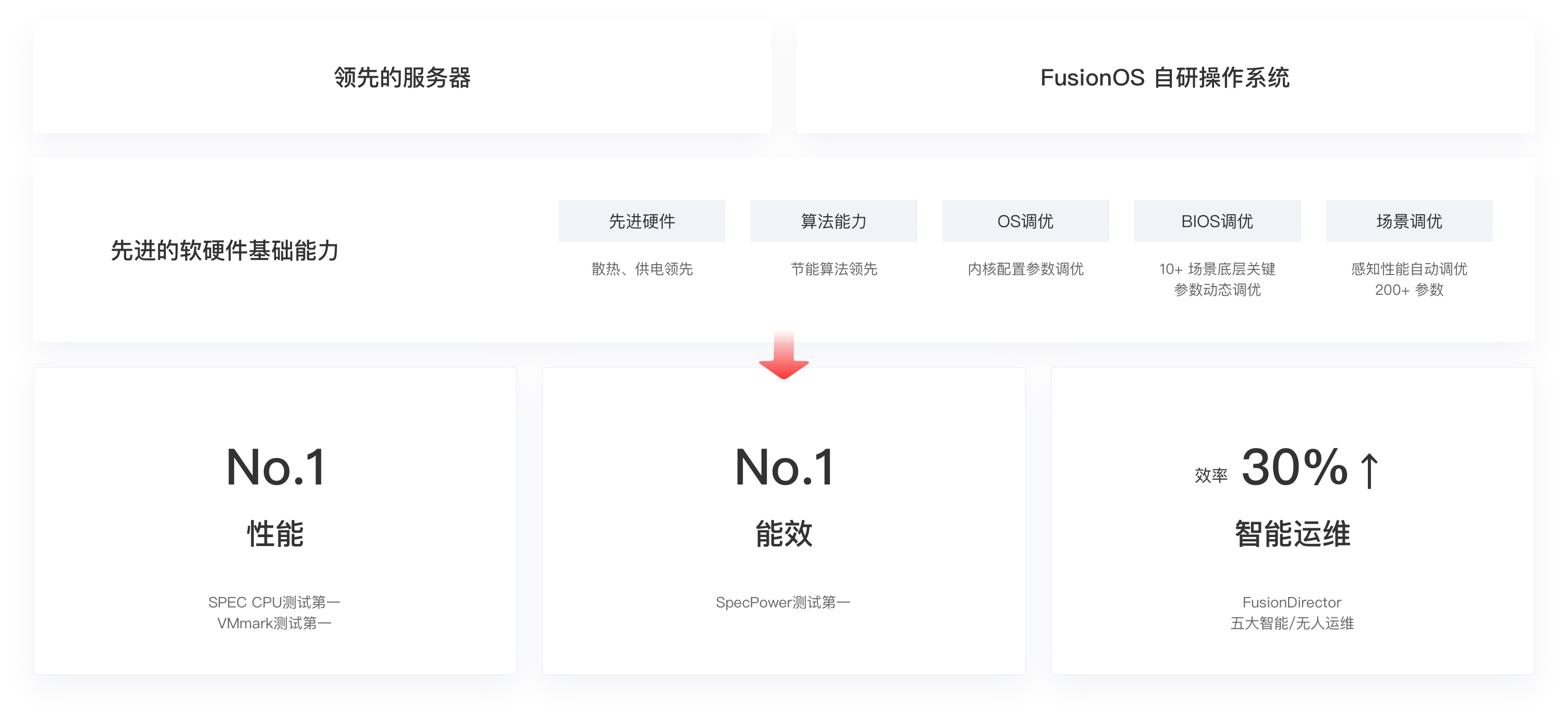The width and height of the screenshot is (1568, 721).
Task: Select the 场景调优 tag
Action: [1409, 221]
